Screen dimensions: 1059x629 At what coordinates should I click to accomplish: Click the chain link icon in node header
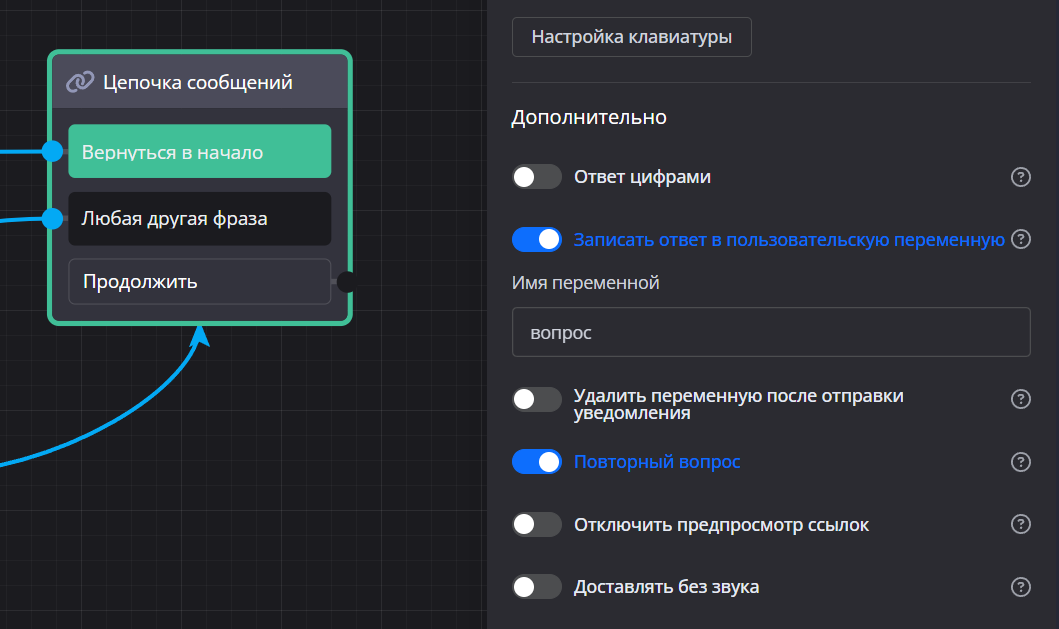coord(80,82)
